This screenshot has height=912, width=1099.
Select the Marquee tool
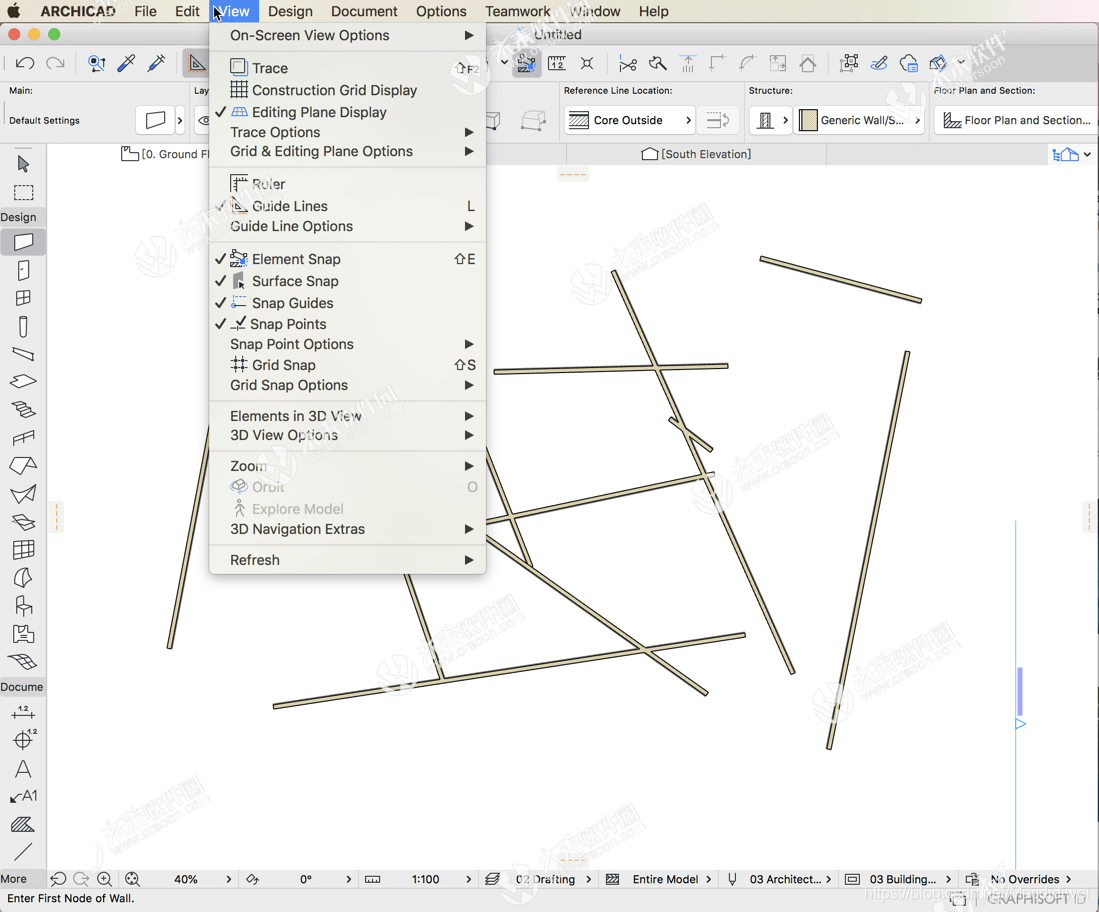coord(23,193)
